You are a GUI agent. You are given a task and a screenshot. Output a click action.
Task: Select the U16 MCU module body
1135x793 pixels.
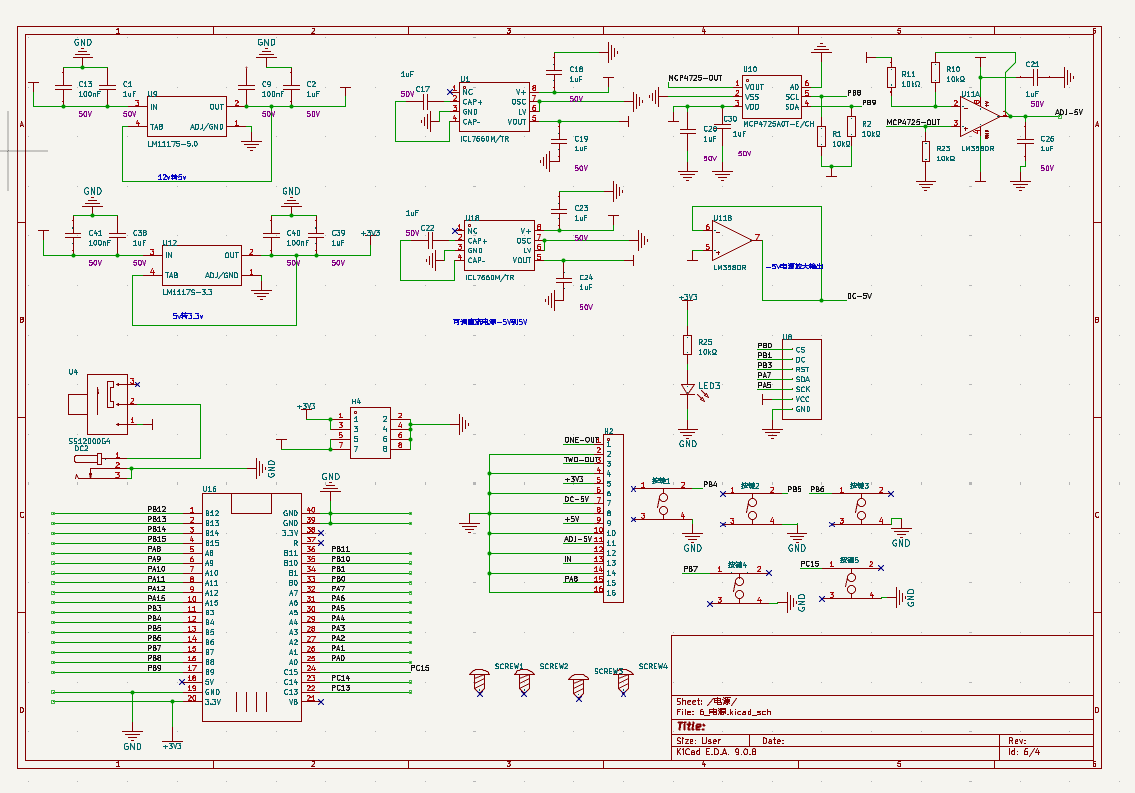pyautogui.click(x=251, y=607)
